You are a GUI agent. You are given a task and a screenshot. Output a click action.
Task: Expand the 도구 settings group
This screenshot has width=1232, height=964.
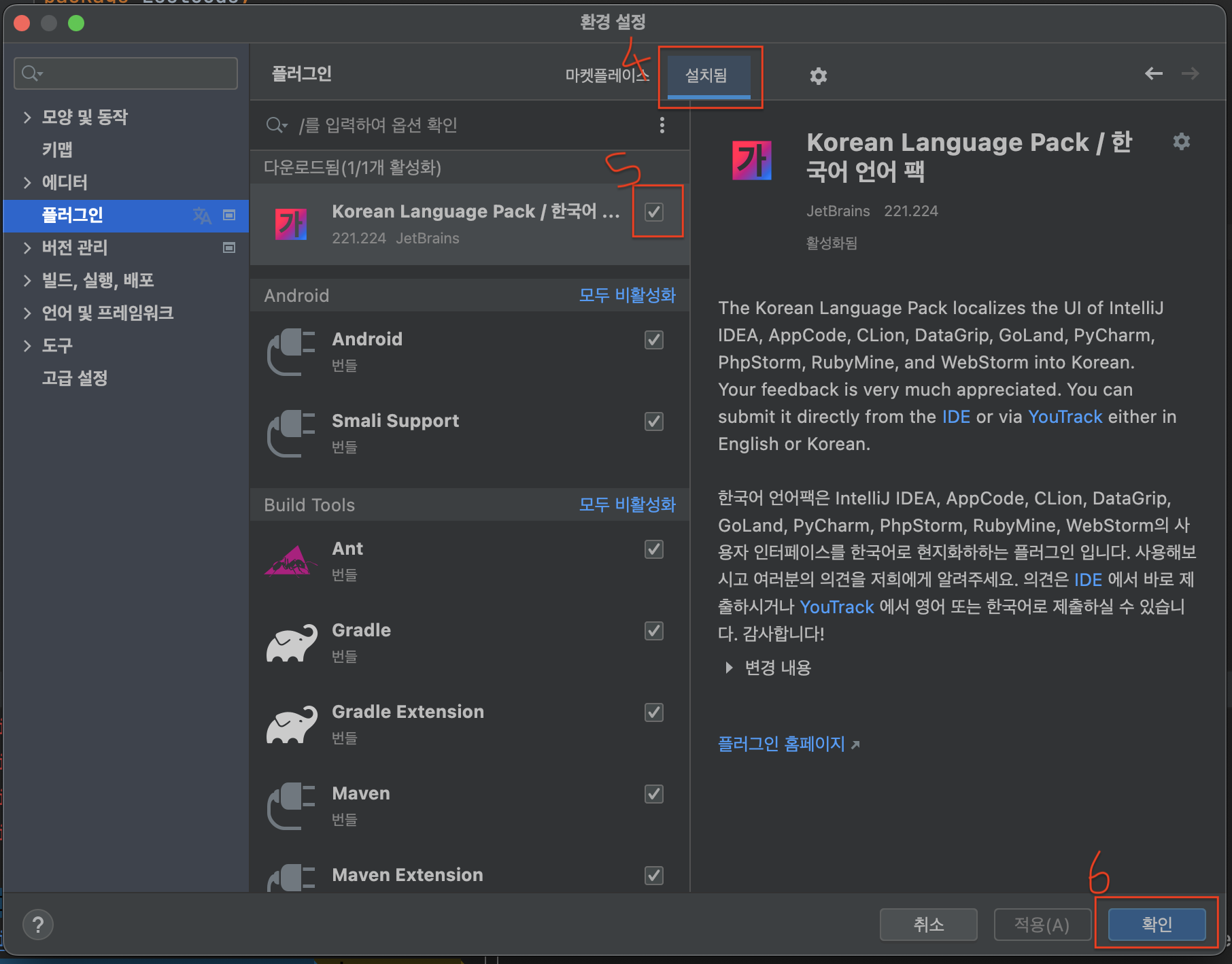point(27,345)
